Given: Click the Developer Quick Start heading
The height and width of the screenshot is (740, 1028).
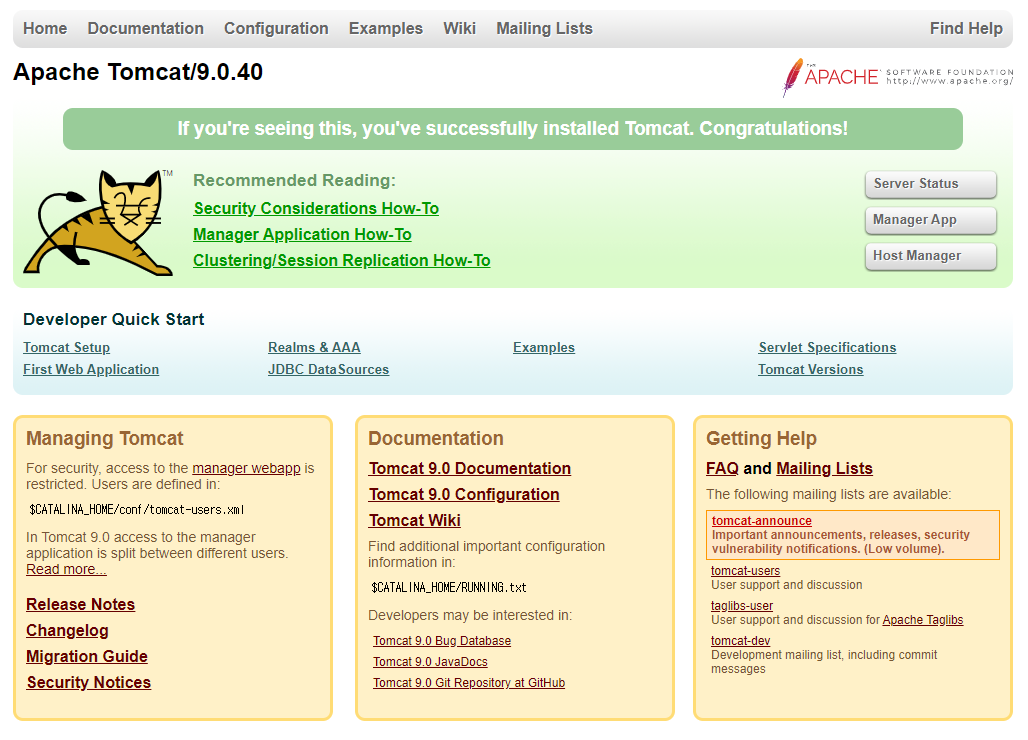Looking at the screenshot, I should 113,319.
